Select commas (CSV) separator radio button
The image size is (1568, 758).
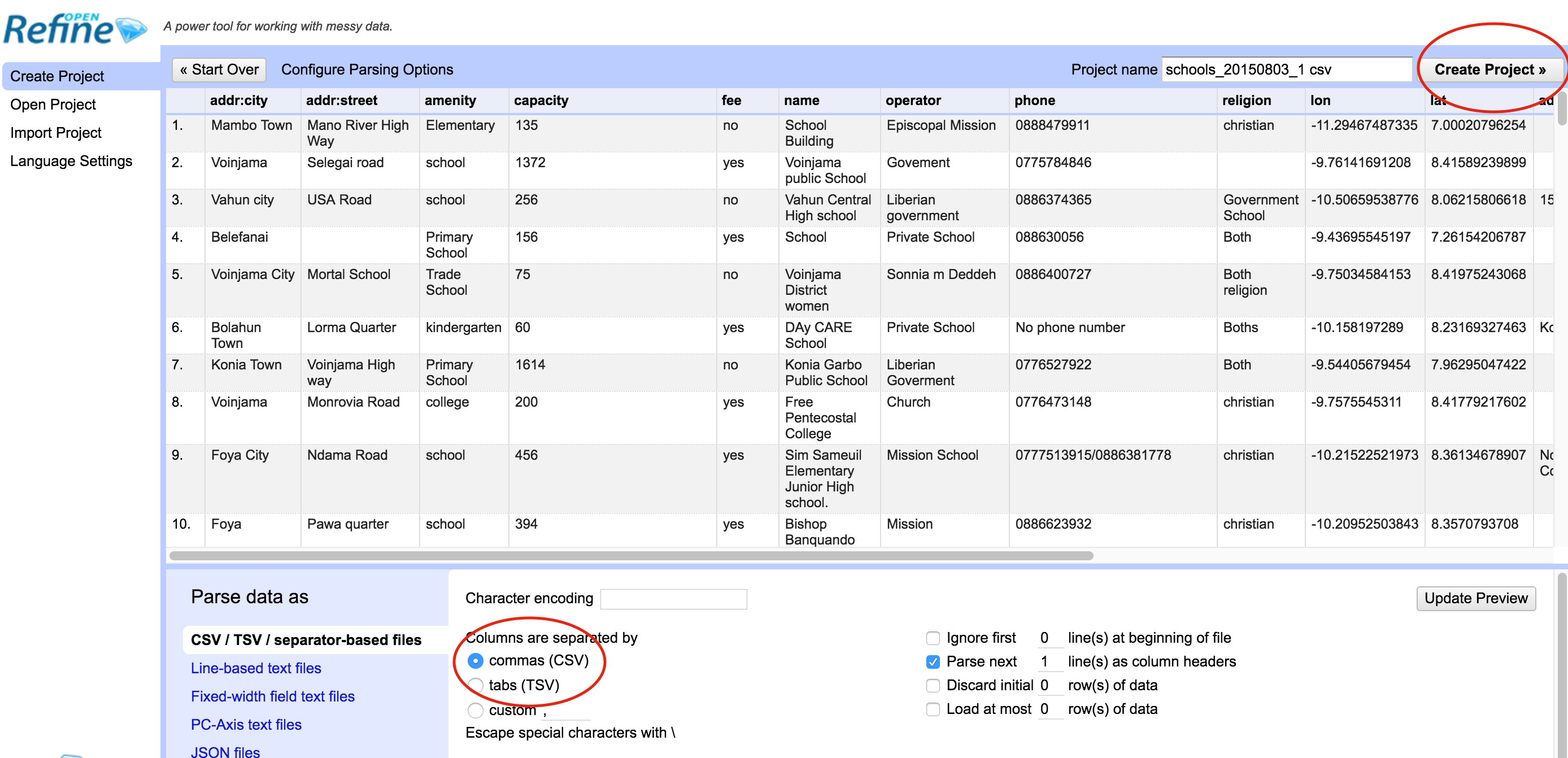476,661
